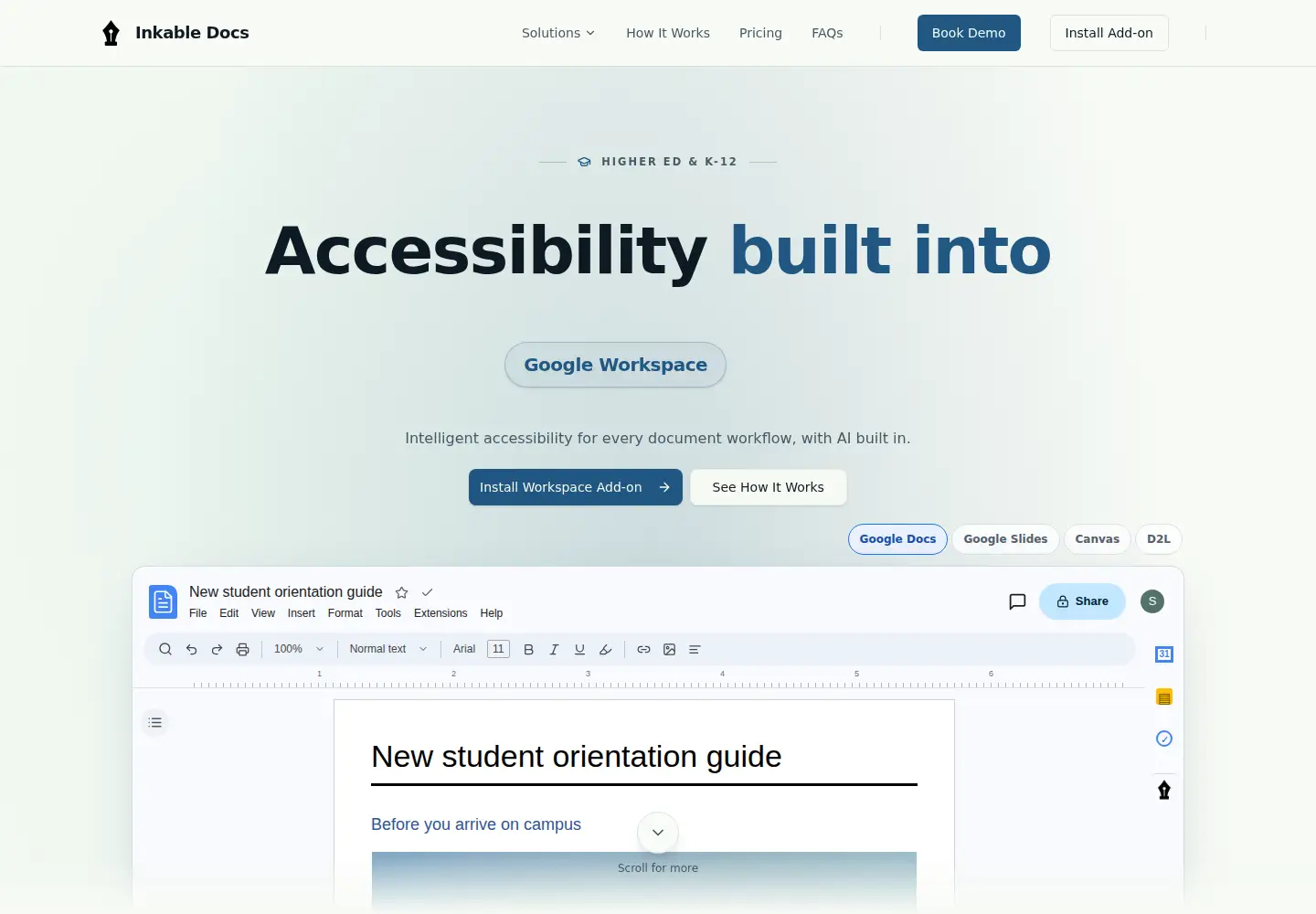
Task: Click the insert link icon
Action: 643,649
